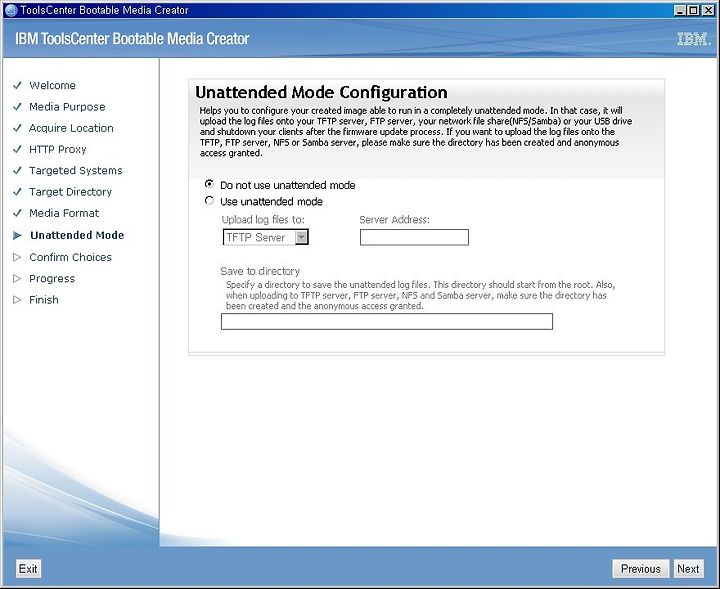Click the filled arrow beside Unattended Mode

(17, 236)
